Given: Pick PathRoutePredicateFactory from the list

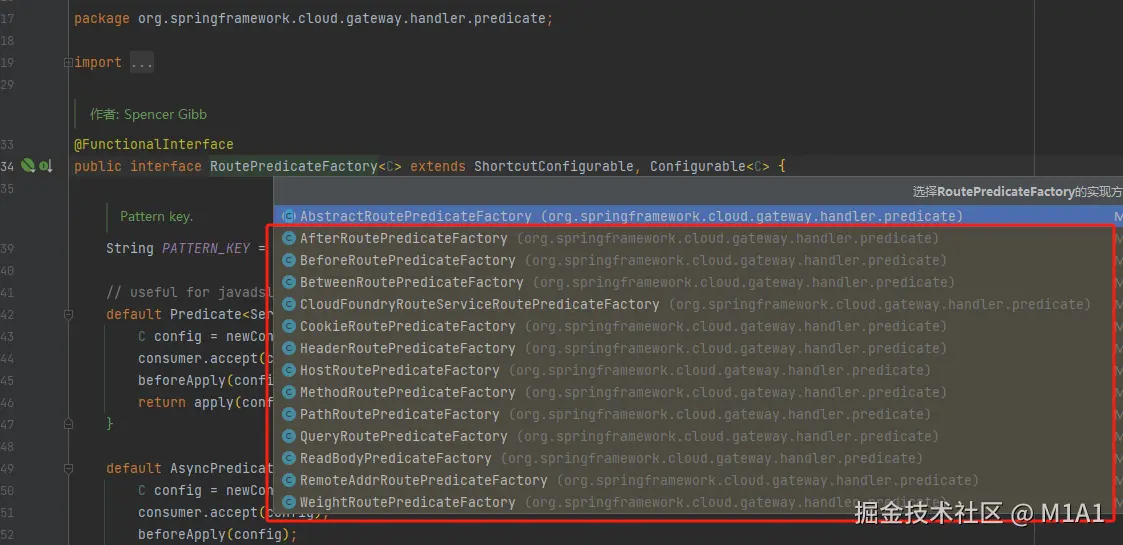Looking at the screenshot, I should tap(698, 415).
